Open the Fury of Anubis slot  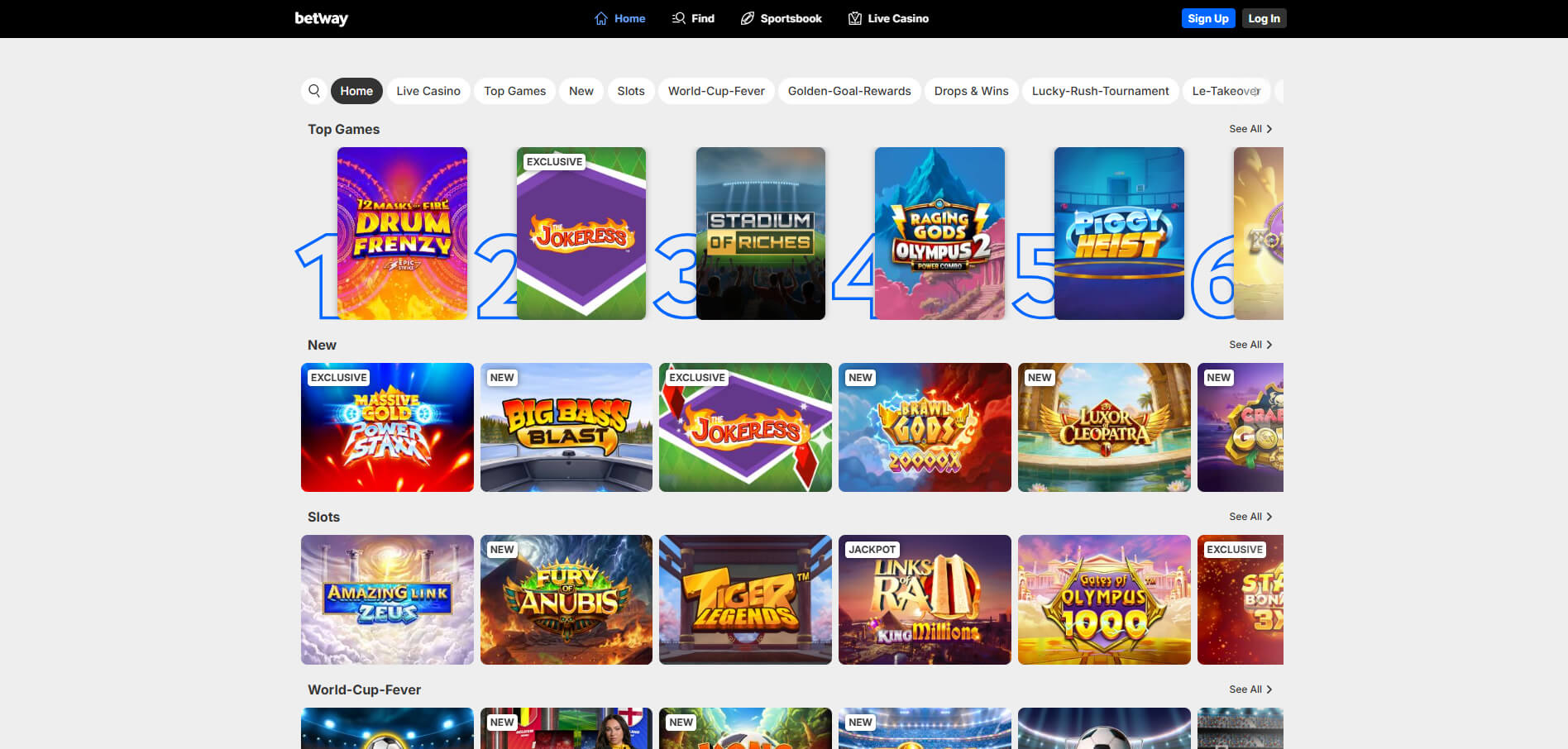(566, 599)
